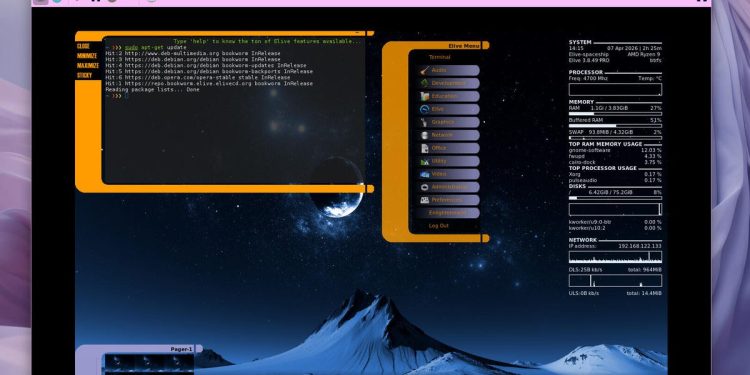
Task: Click the IP address 192.168.122.133
Action: click(640, 246)
